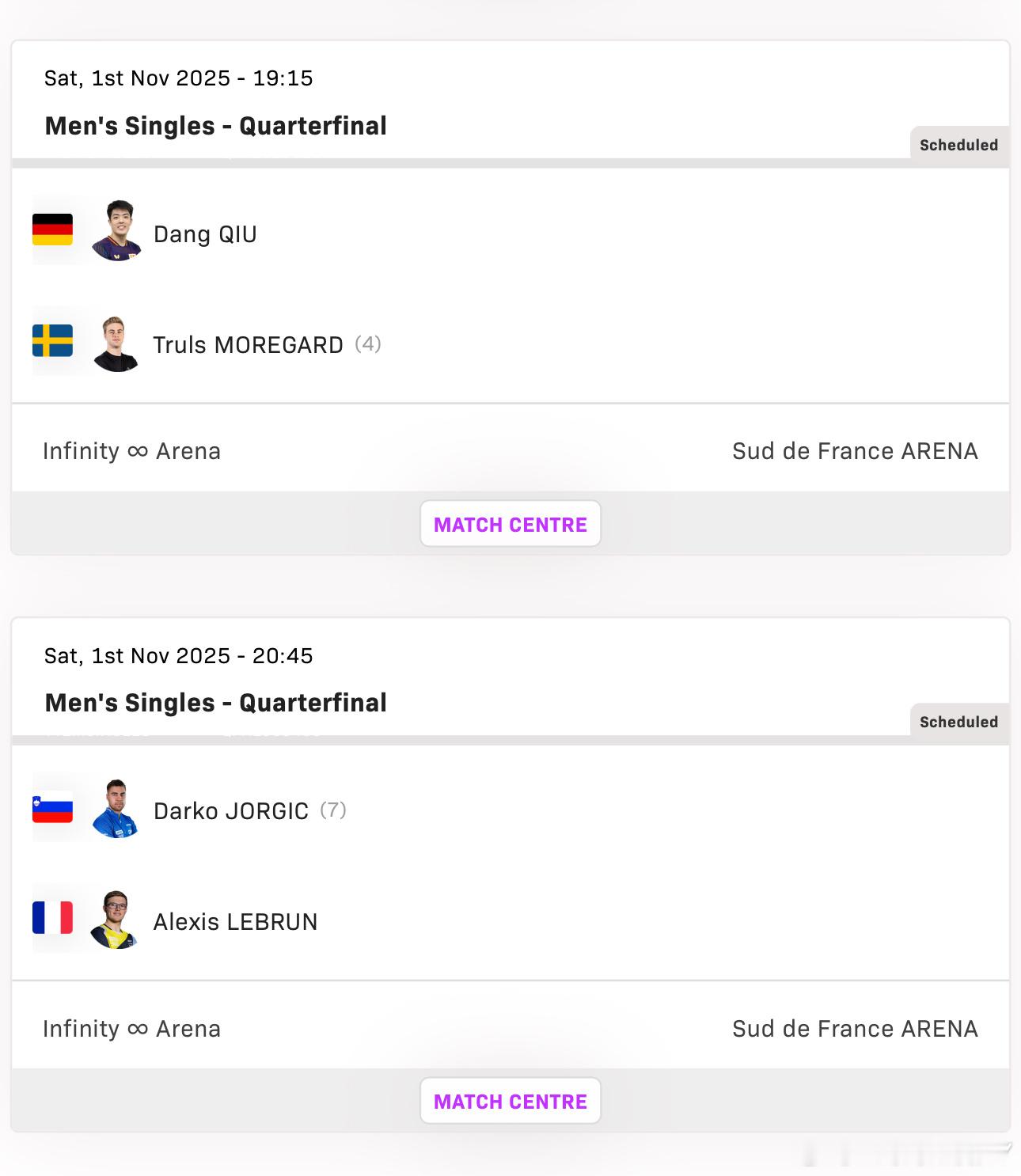This screenshot has height=1176, width=1021.
Task: Select the Truls MOREGARD player name
Action: coord(248,345)
